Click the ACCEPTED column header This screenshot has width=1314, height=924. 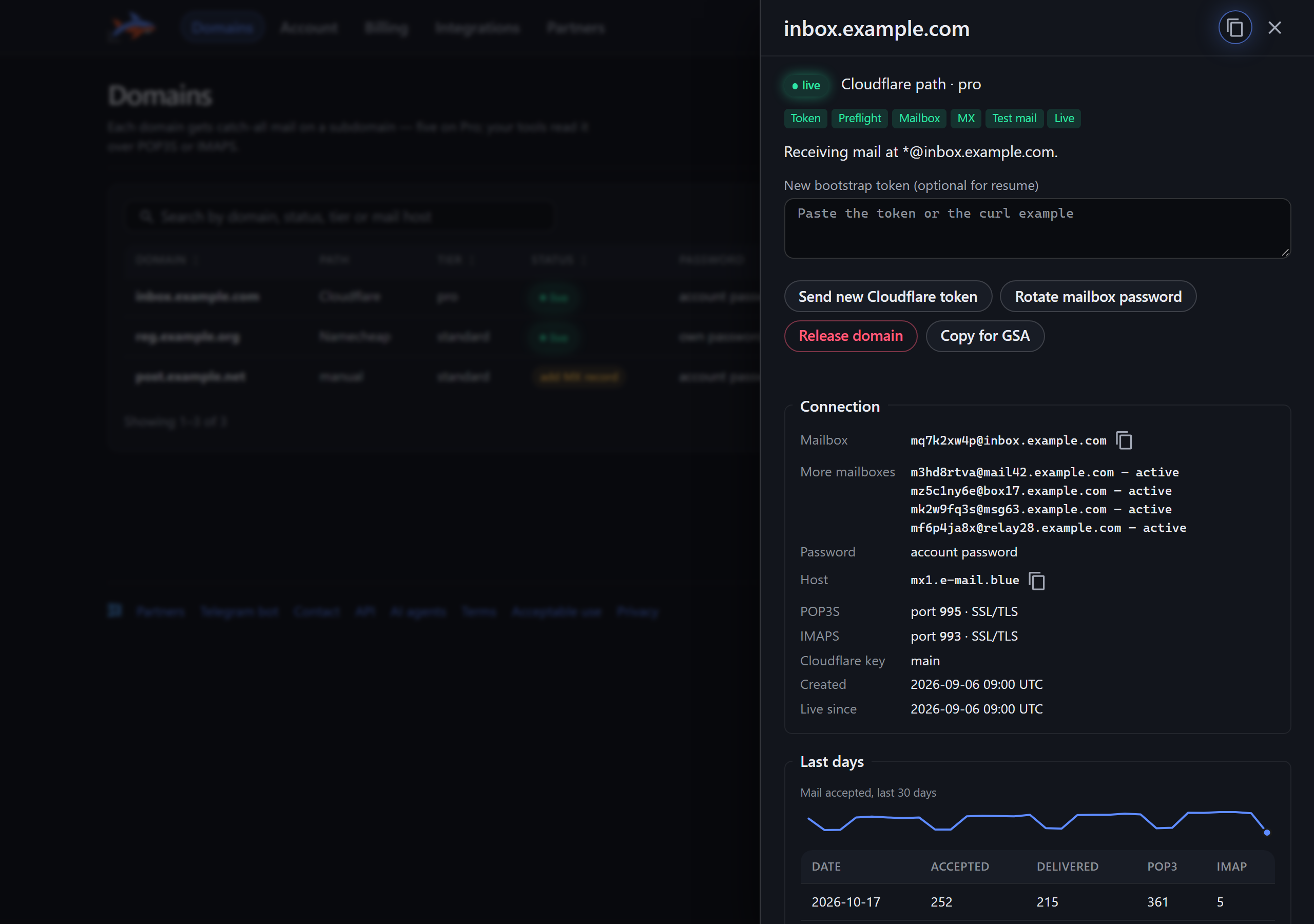click(x=959, y=866)
